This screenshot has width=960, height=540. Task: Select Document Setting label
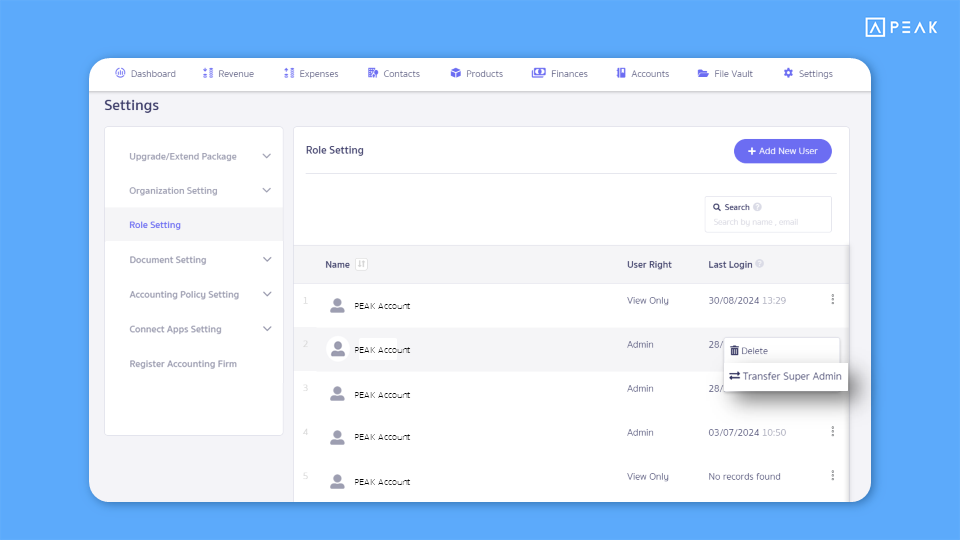[168, 260]
